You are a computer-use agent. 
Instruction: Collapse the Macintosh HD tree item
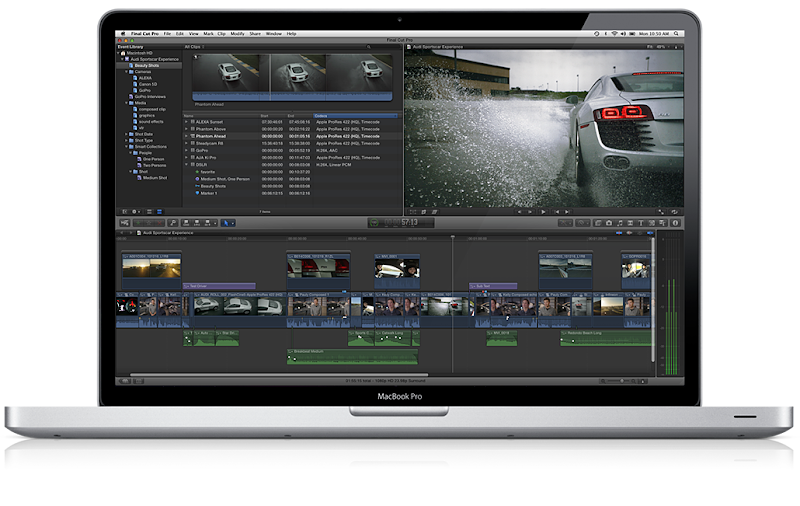119,53
